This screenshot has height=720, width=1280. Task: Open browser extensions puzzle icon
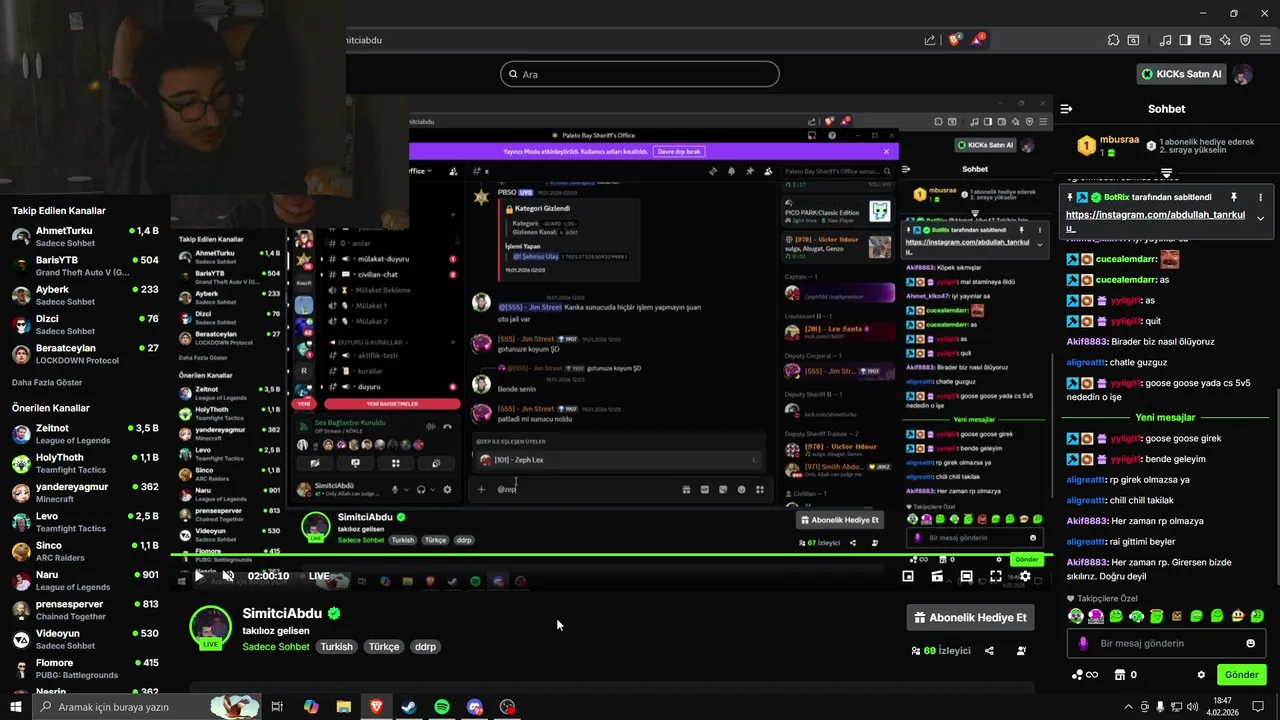point(1113,40)
